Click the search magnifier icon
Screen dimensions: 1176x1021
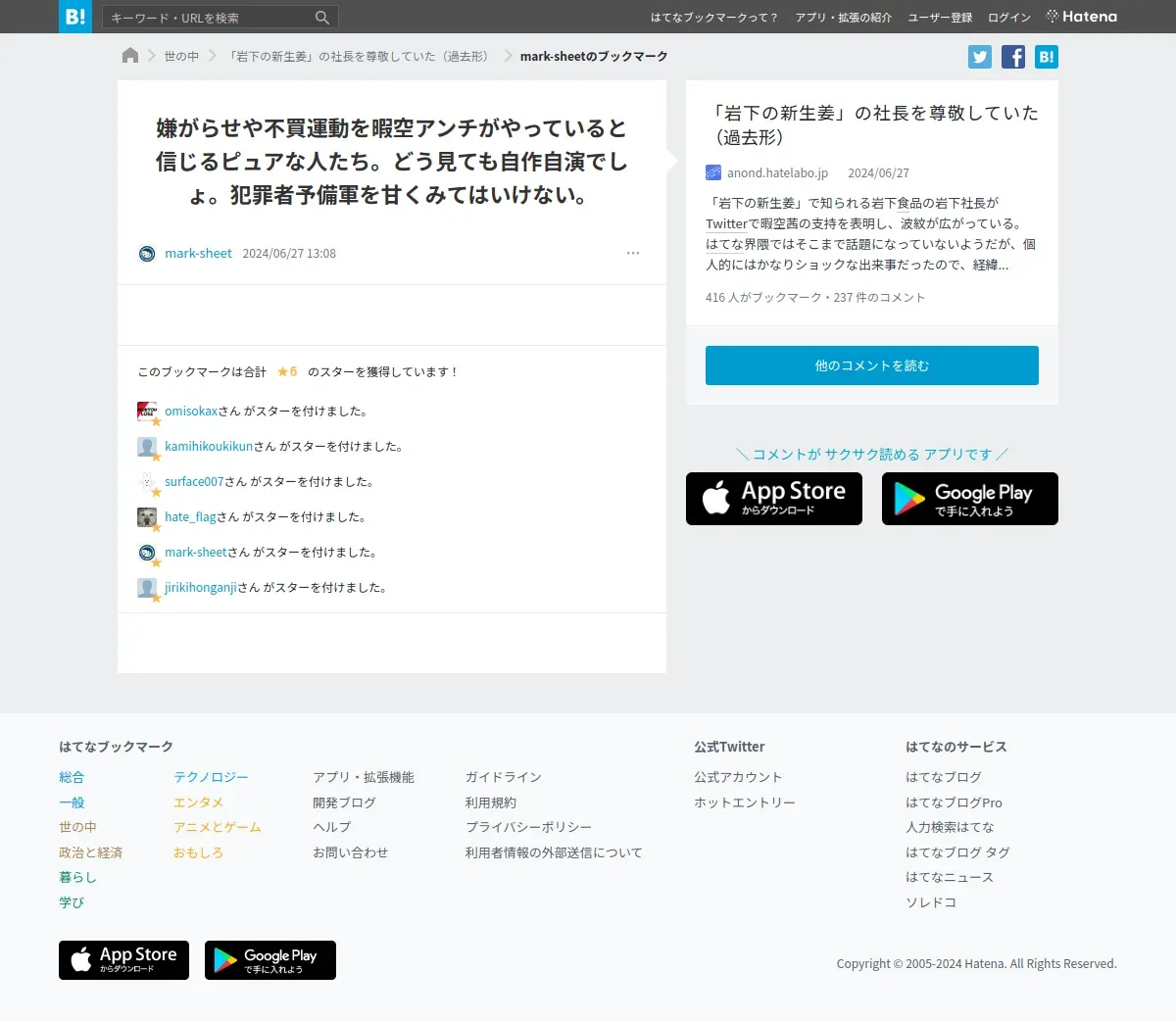(x=321, y=18)
